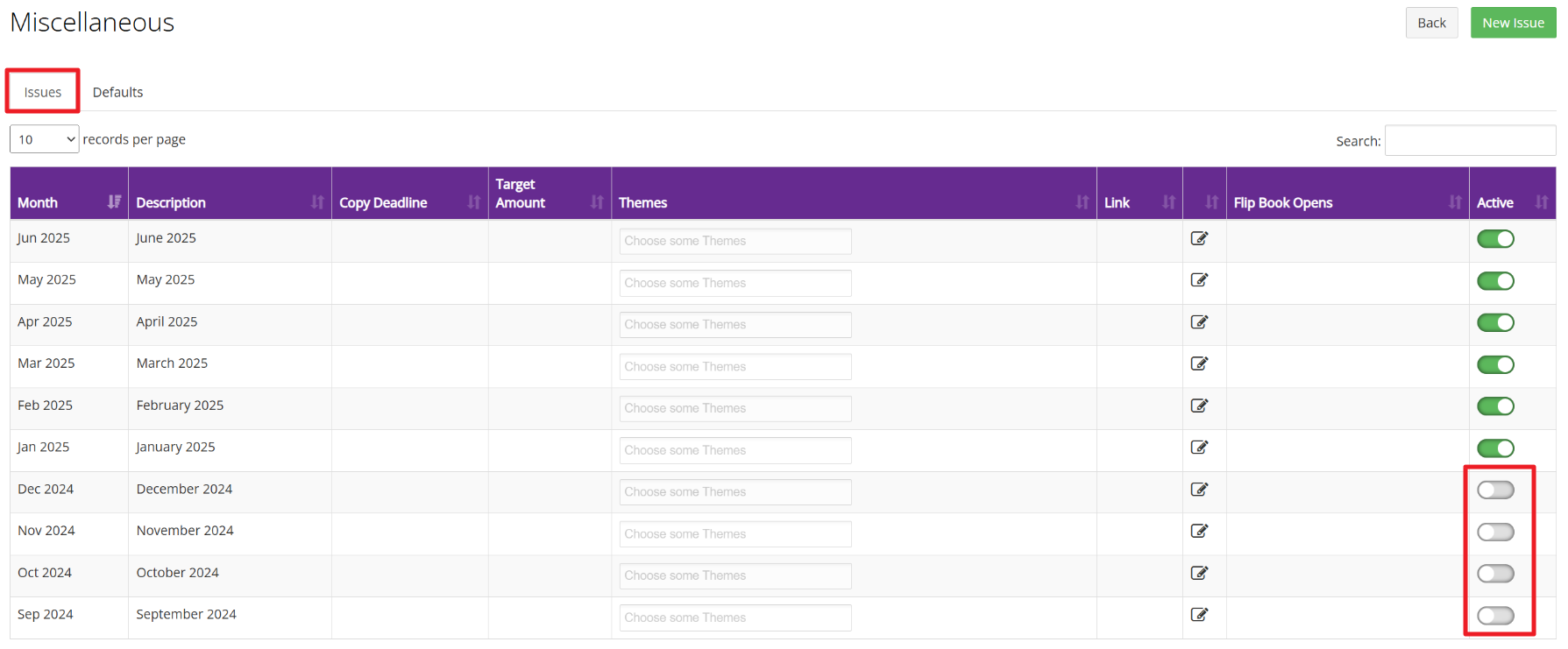The height and width of the screenshot is (649, 1568).
Task: Sort table by Month column
Action: coord(69,194)
